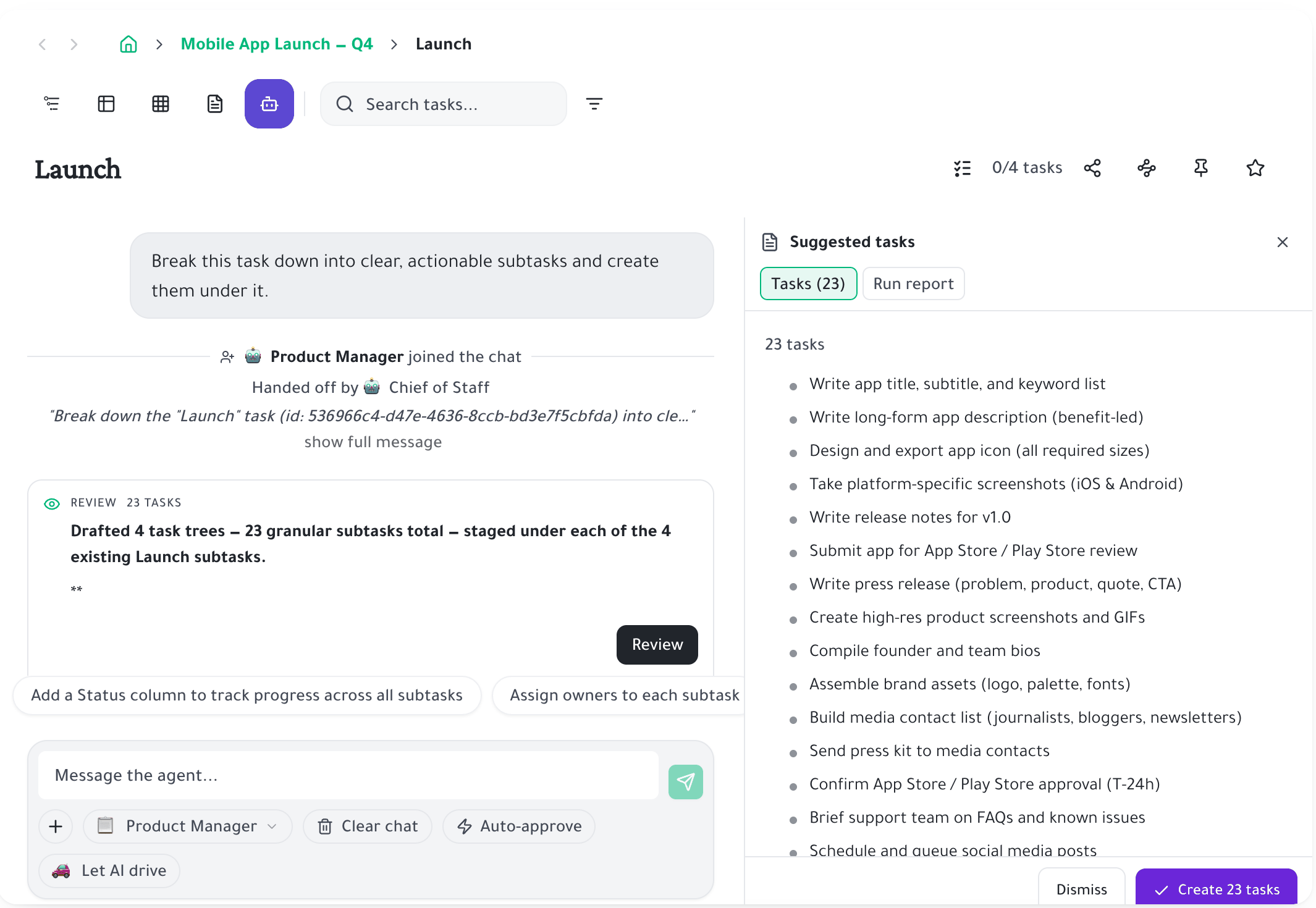Add an attachment with the plus button
The width and height of the screenshot is (1316, 908).
click(56, 826)
